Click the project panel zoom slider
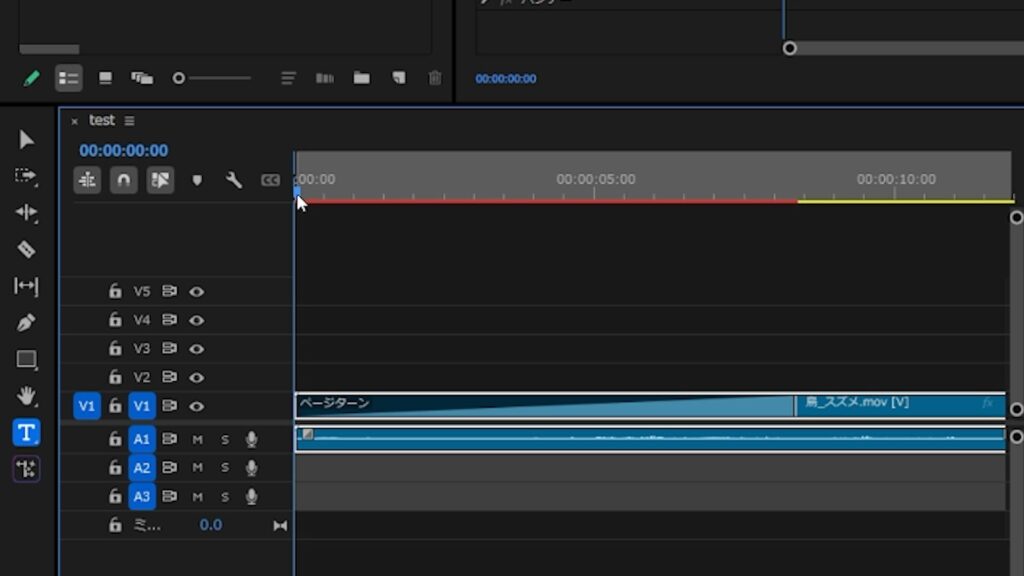This screenshot has height=576, width=1024. 212,78
